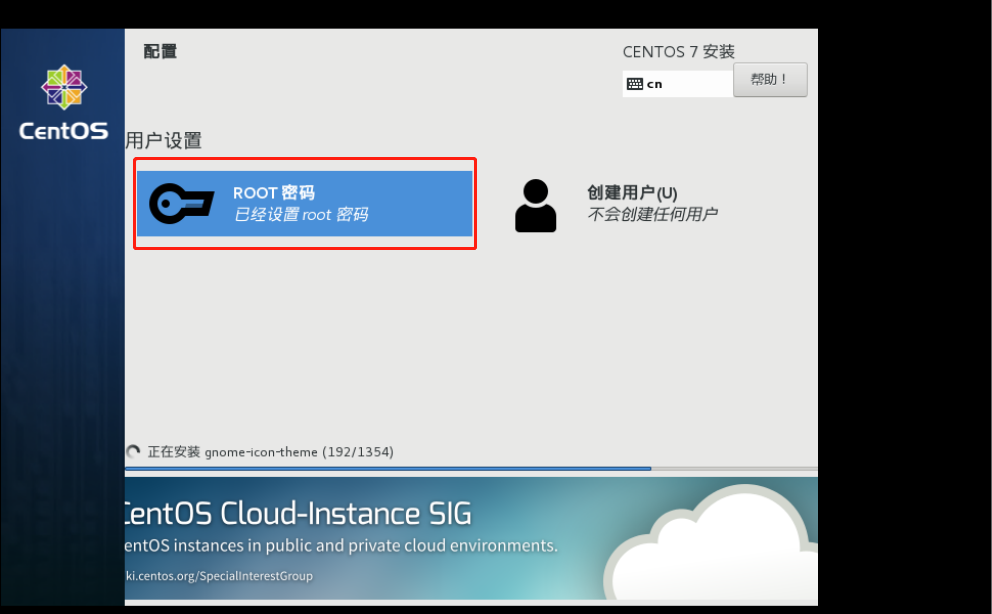
Task: Click the installation spinner icon
Action: 133,451
